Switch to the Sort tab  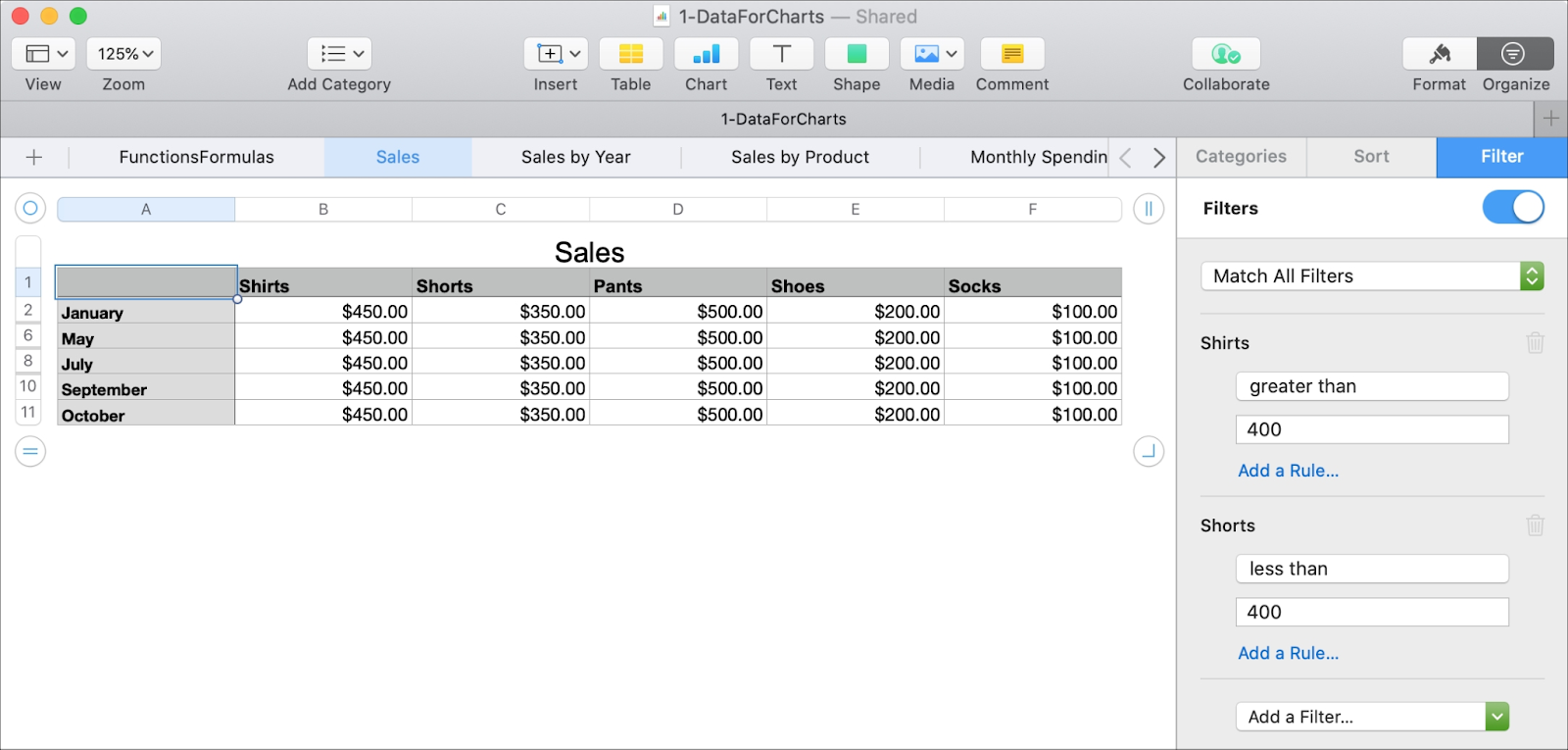(x=1371, y=156)
